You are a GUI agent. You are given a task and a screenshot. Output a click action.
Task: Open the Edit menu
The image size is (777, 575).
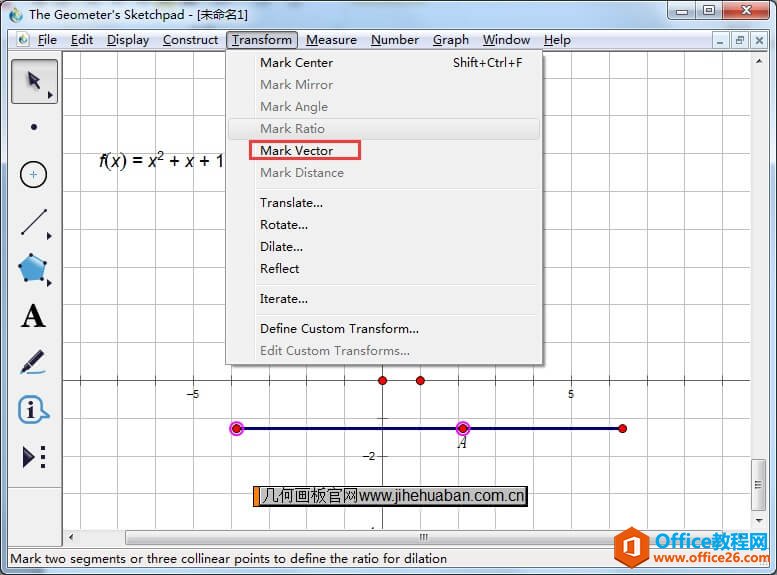(x=82, y=40)
